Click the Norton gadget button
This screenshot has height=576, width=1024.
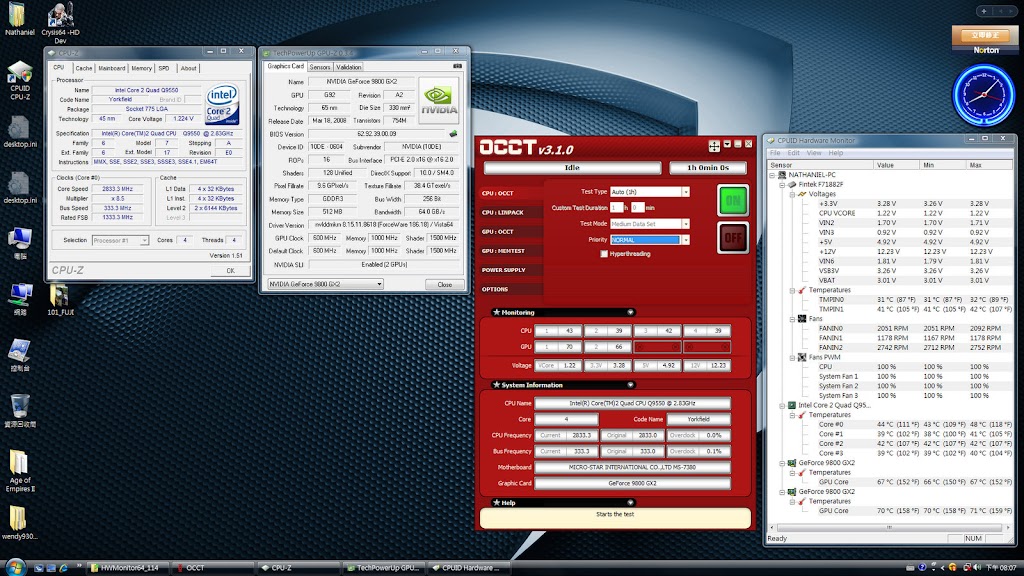coord(985,35)
